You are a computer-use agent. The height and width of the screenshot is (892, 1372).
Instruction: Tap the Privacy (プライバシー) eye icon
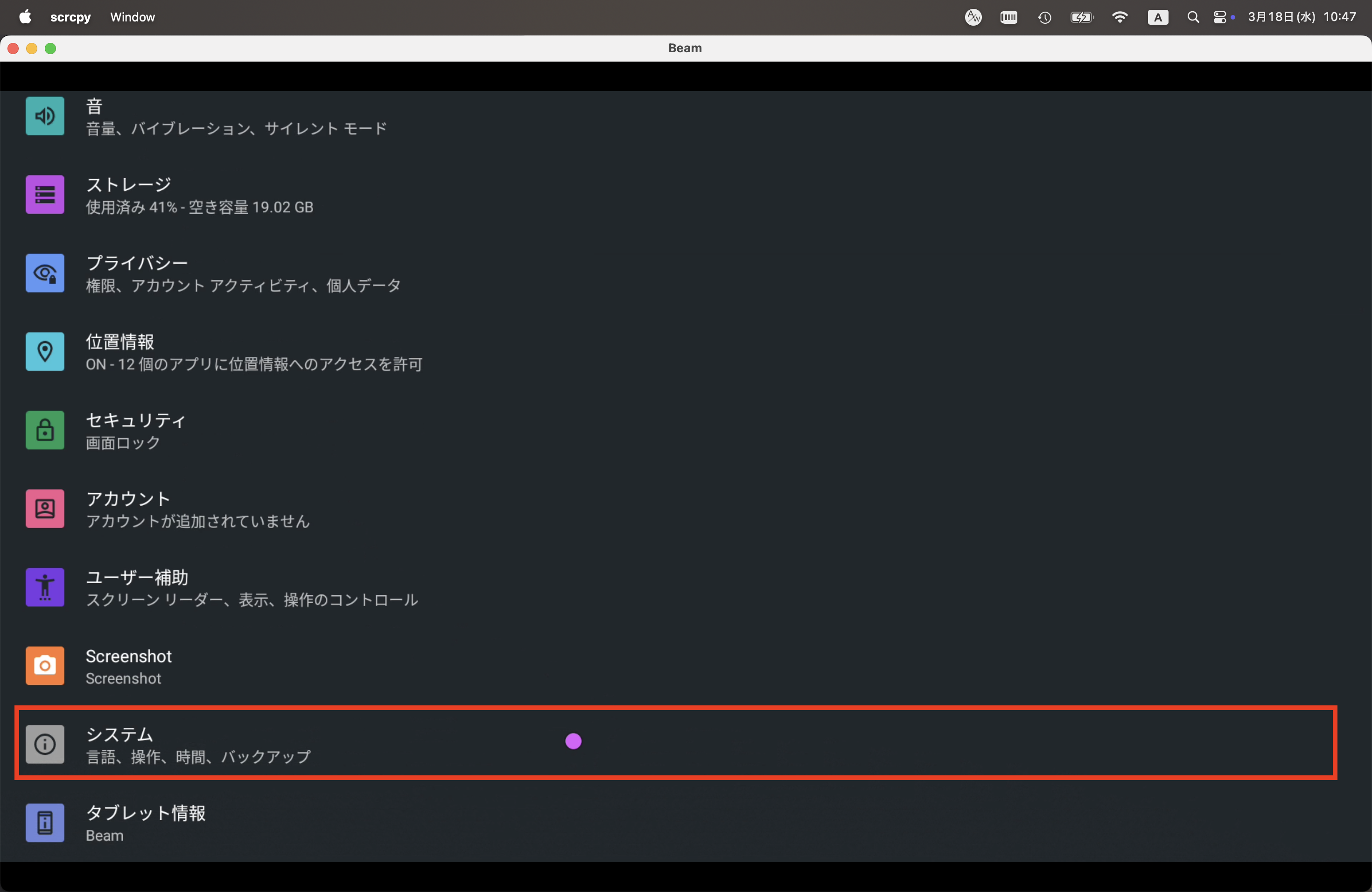click(x=45, y=273)
